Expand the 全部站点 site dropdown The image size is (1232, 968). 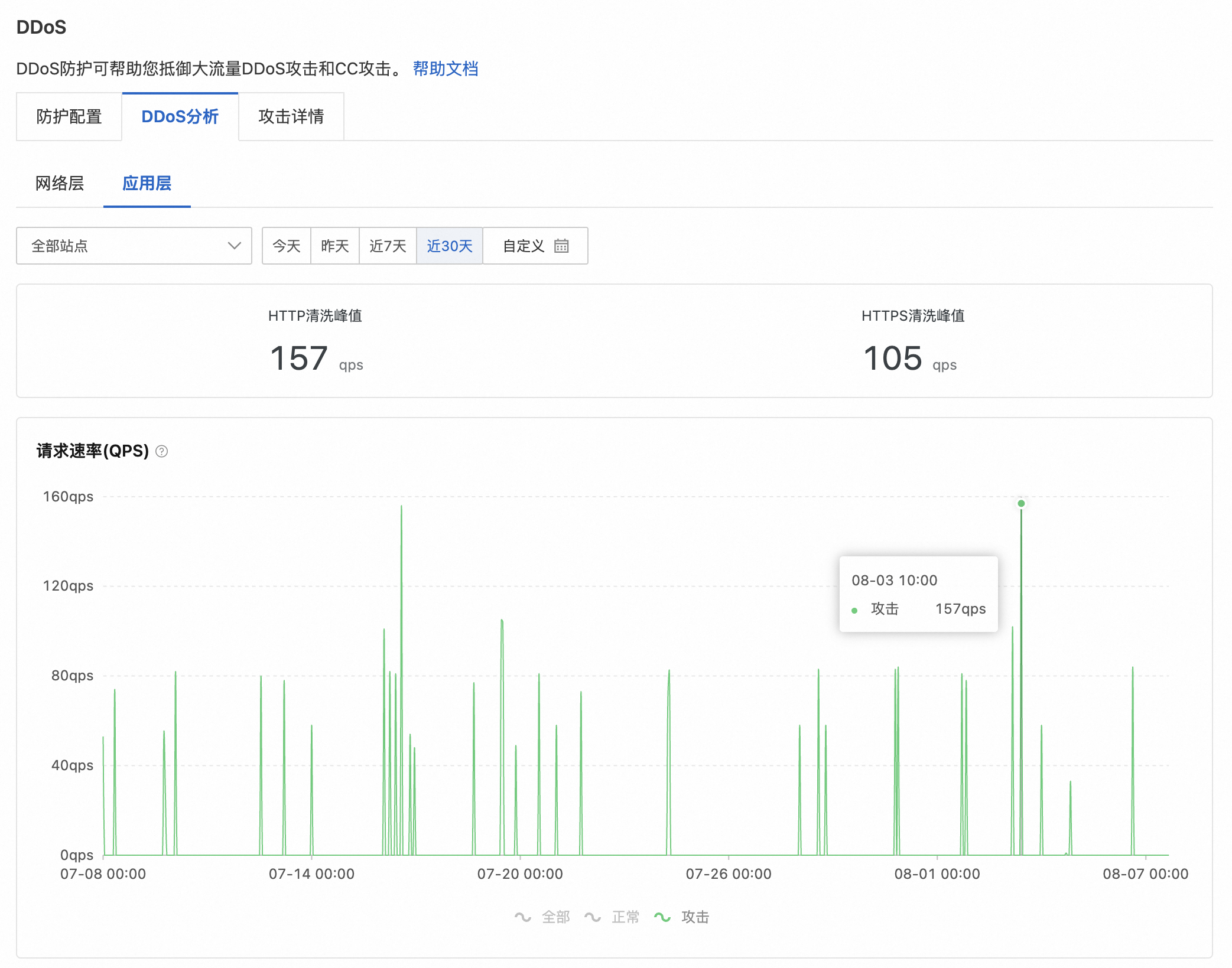[x=134, y=246]
